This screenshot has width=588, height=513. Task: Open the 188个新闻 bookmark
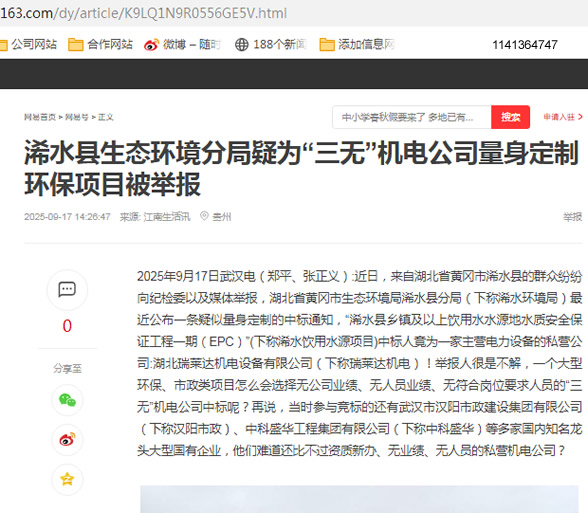[x=271, y=45]
